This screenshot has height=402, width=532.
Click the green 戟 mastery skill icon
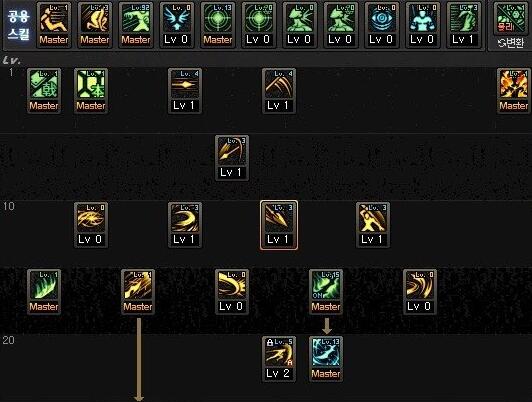44,91
